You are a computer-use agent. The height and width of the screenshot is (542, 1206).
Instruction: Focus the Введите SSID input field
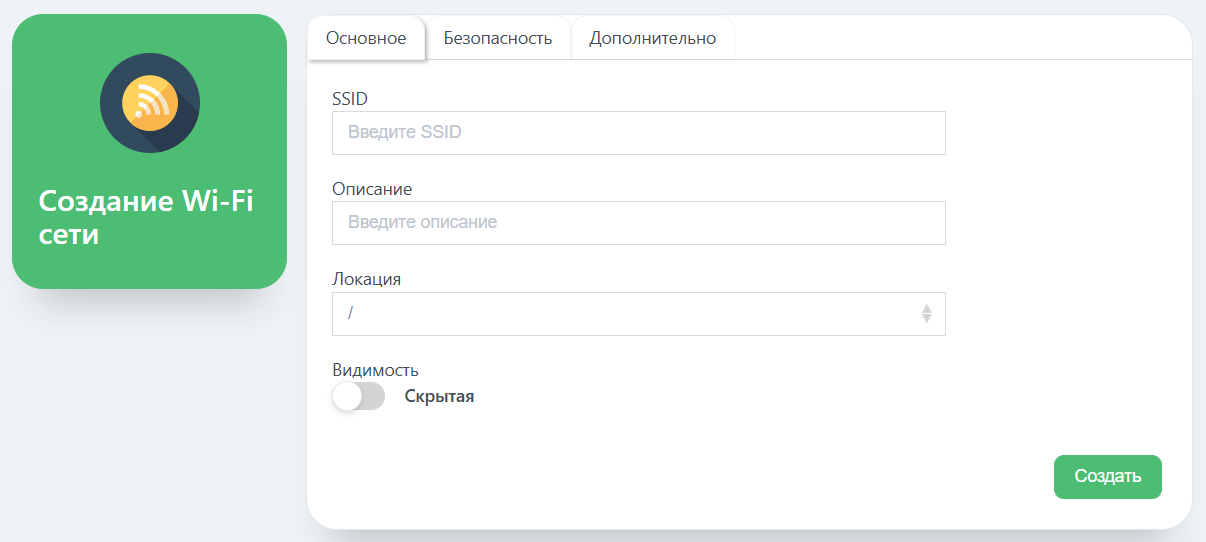638,132
